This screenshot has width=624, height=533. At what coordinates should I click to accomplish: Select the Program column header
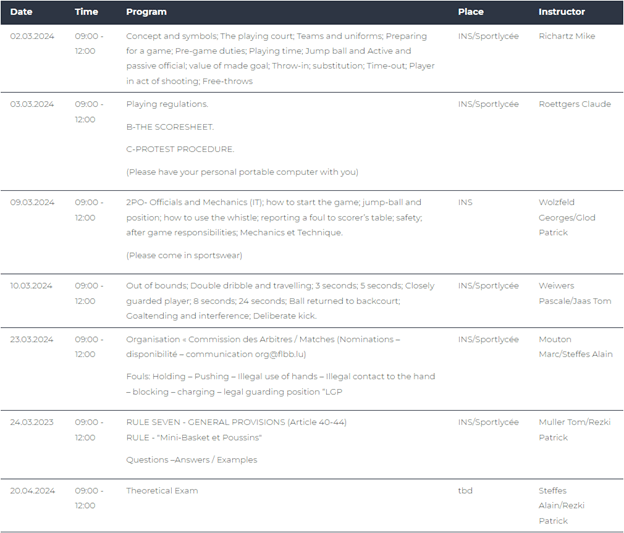point(146,12)
